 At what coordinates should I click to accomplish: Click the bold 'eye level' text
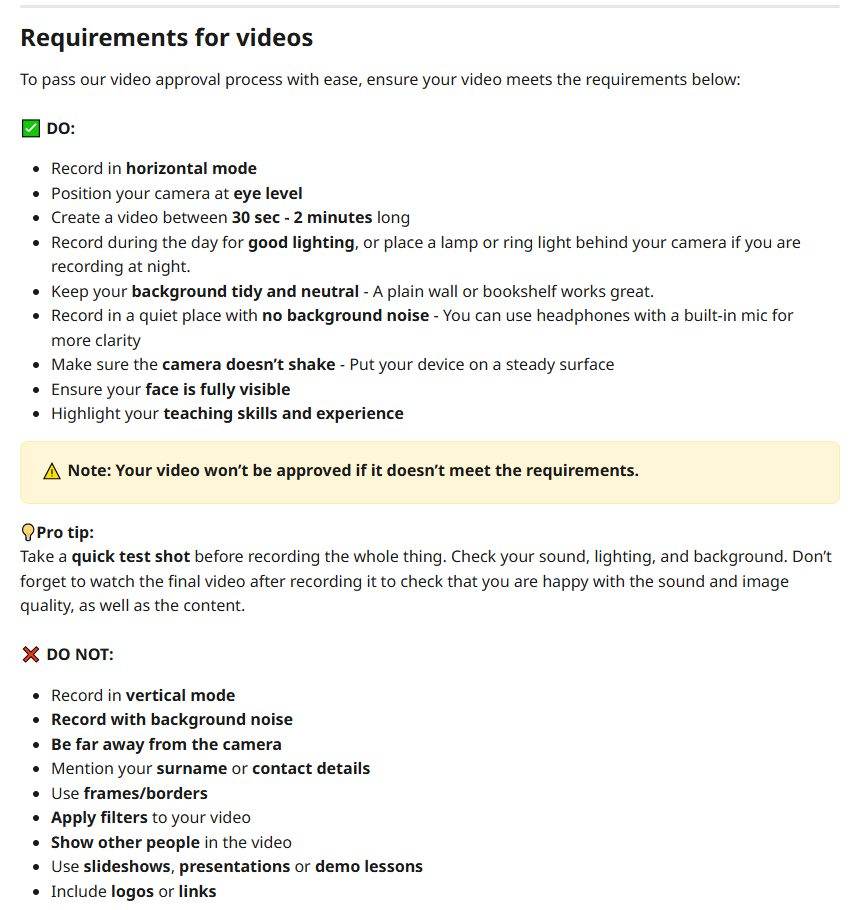click(x=268, y=193)
